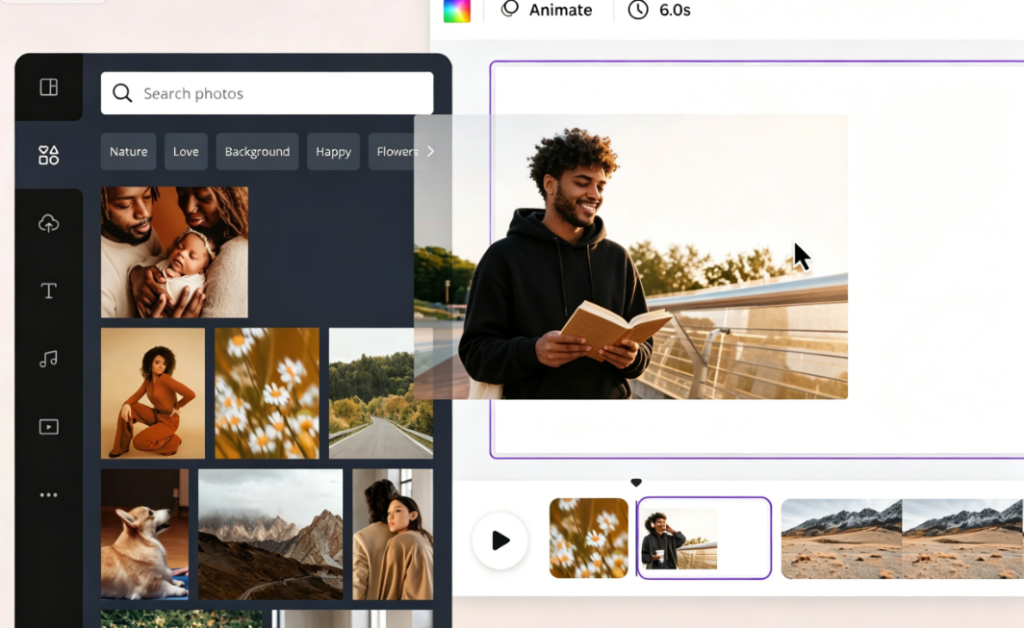The height and width of the screenshot is (628, 1024).
Task: Choose the corgi dog photo thumbnail
Action: click(x=144, y=534)
